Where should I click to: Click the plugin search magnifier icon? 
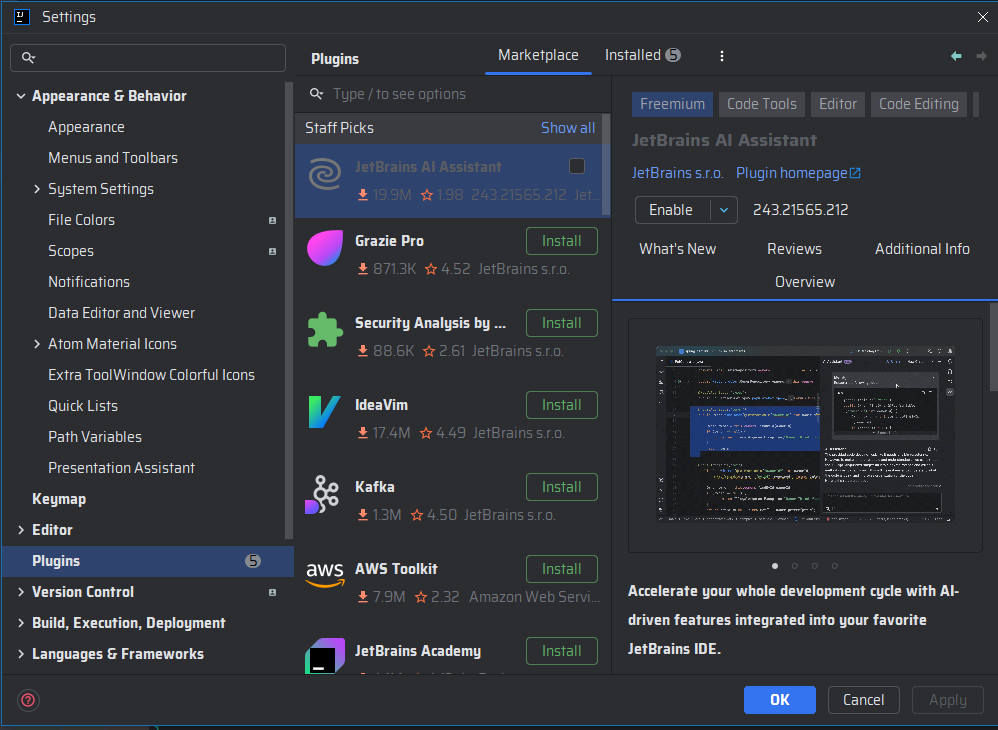point(316,94)
